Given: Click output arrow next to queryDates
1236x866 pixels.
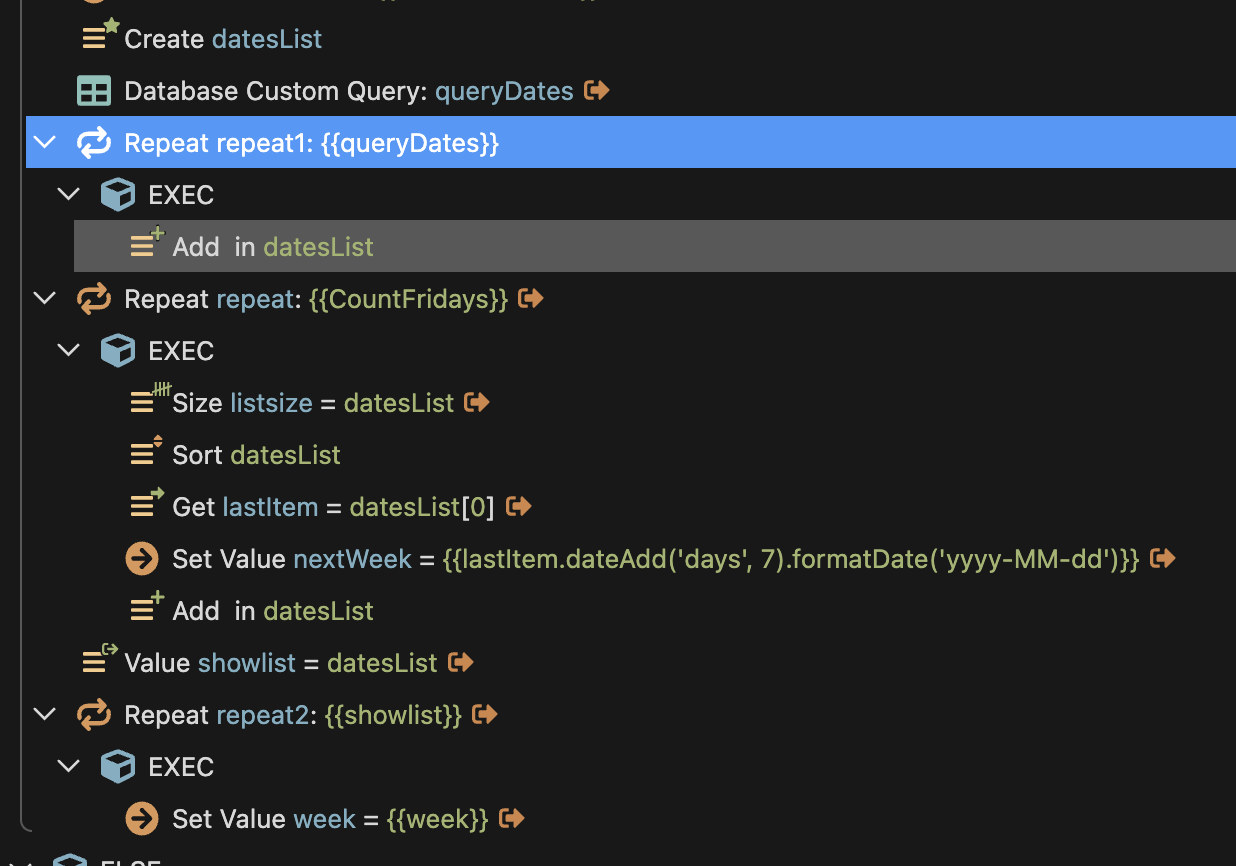Looking at the screenshot, I should pyautogui.click(x=597, y=91).
